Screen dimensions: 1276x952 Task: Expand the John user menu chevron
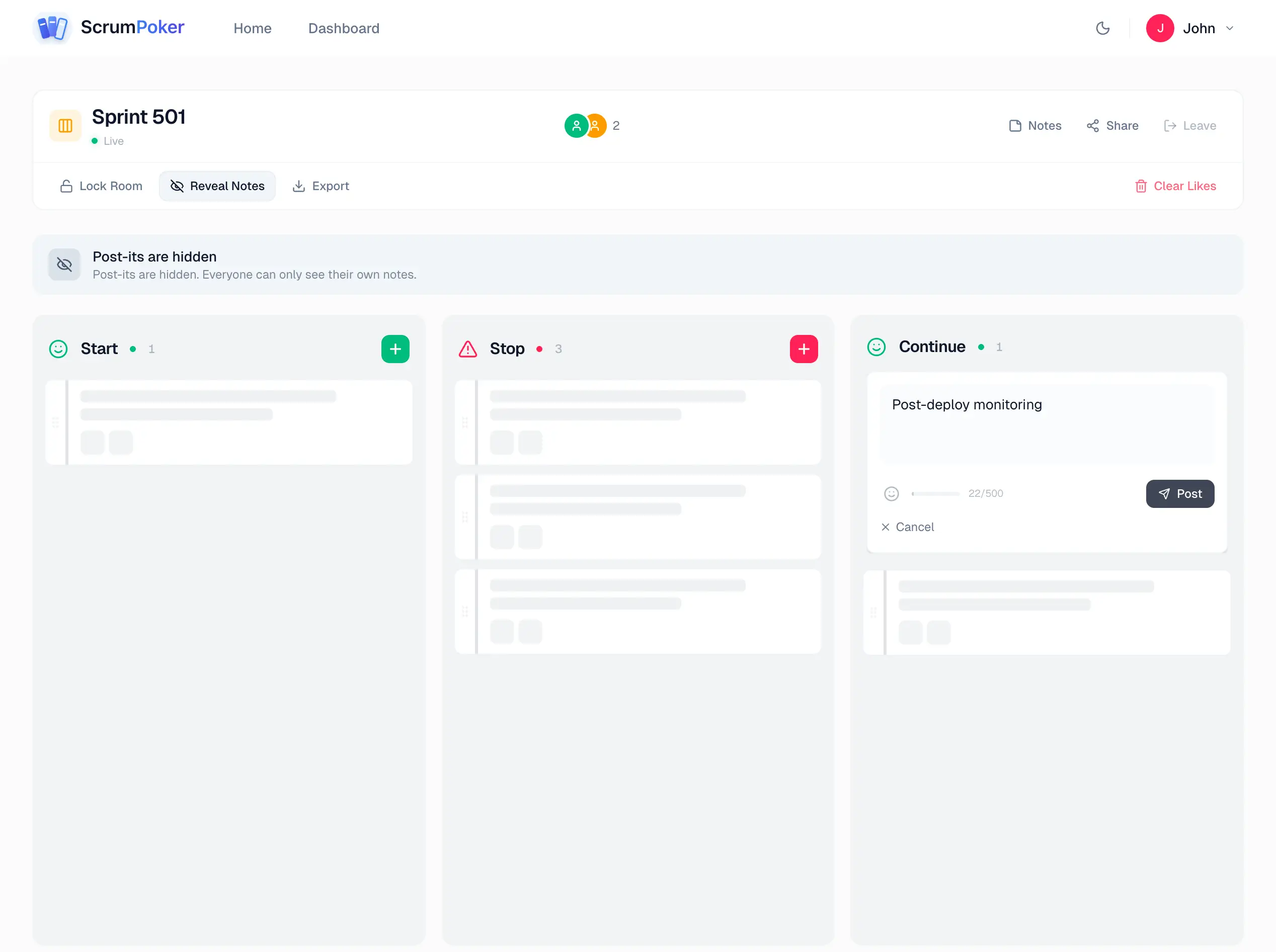[1229, 28]
